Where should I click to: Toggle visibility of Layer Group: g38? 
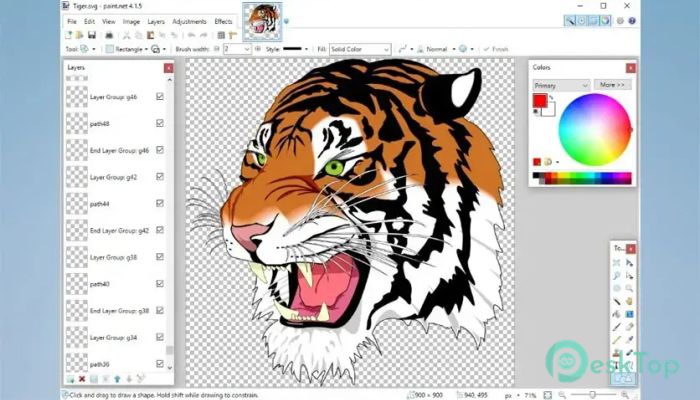[x=160, y=257]
